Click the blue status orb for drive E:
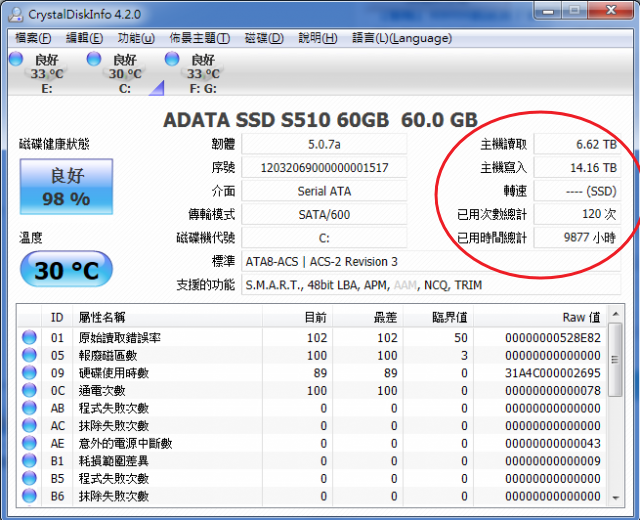The width and height of the screenshot is (640, 520). [x=16, y=59]
